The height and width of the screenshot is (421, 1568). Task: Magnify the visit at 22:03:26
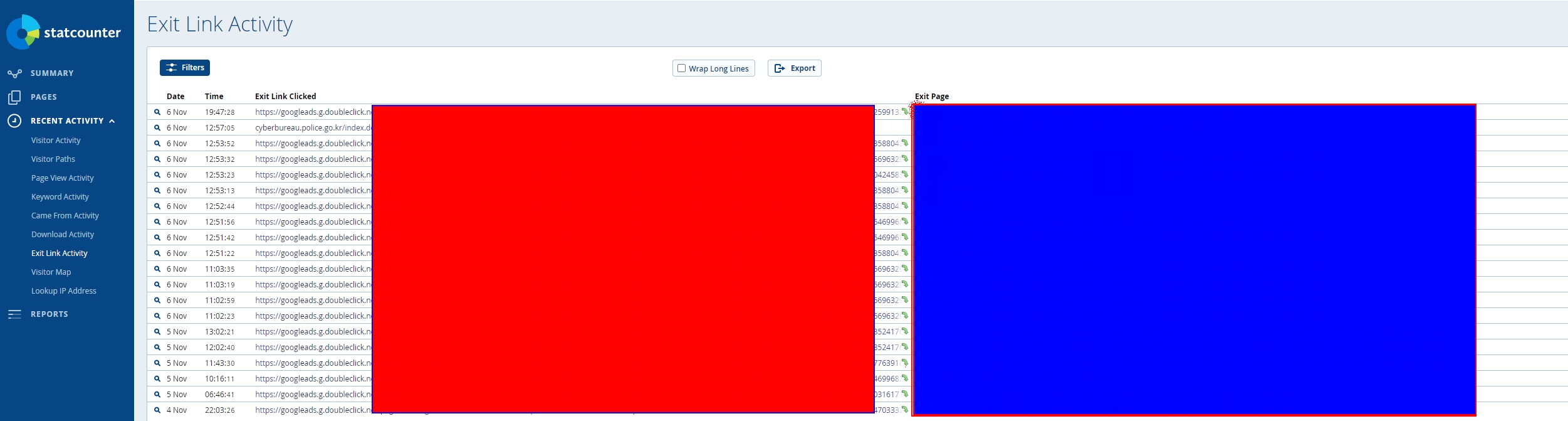click(157, 410)
